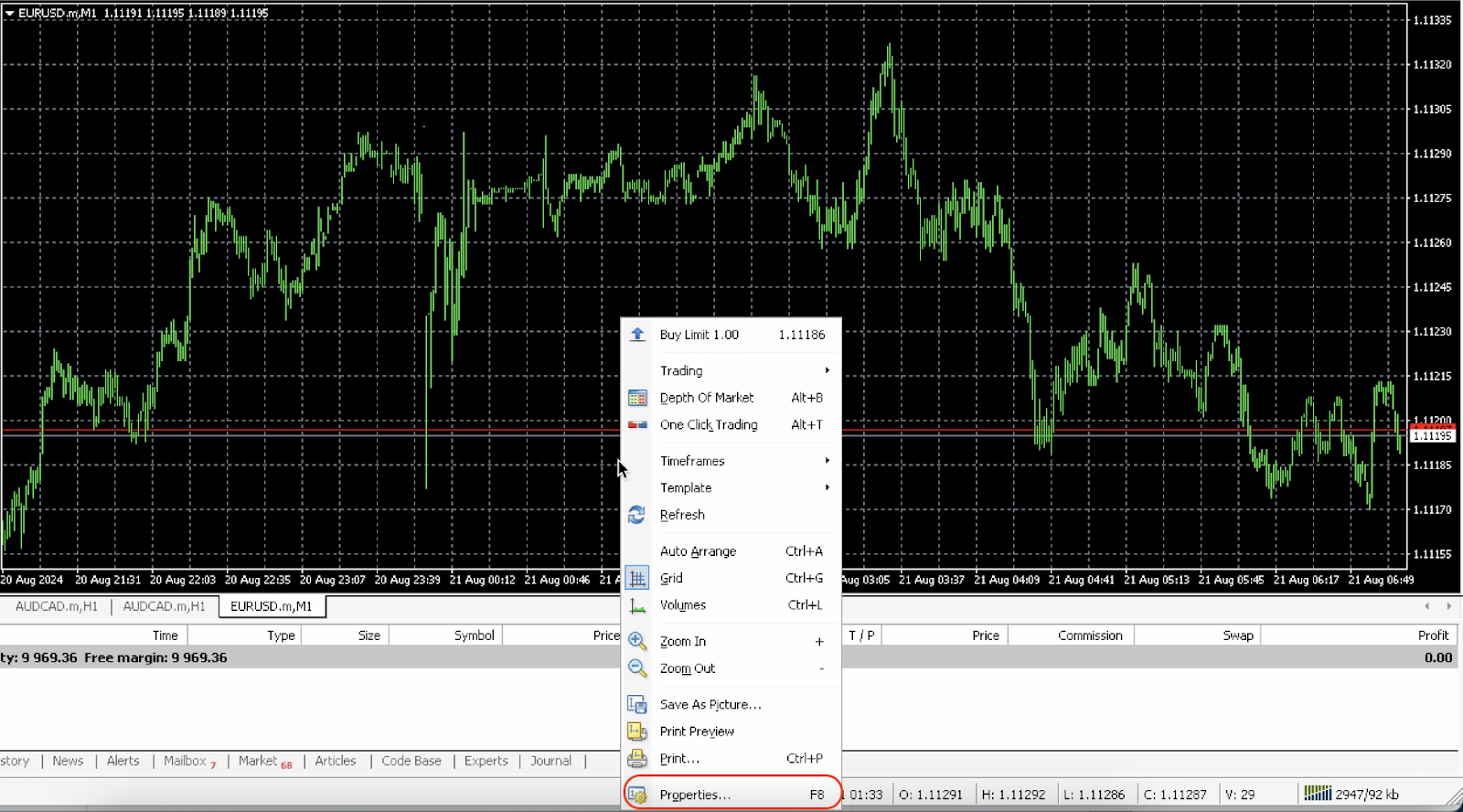Open the News terminal tab

[68, 761]
